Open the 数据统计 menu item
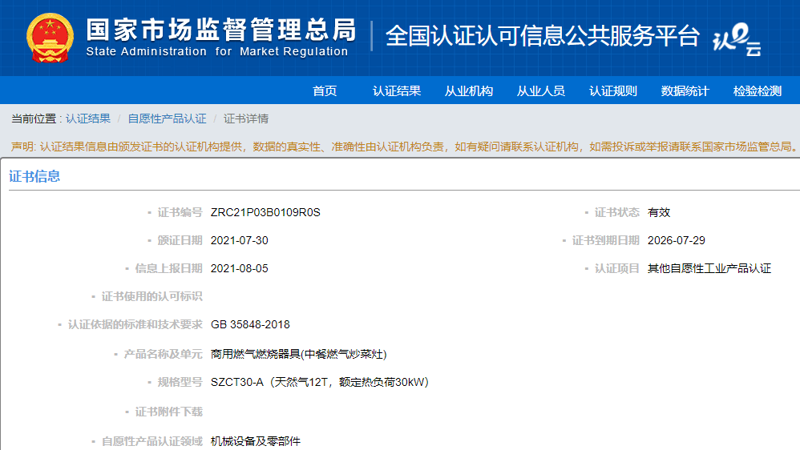Screen dimensions: 800x450 pyautogui.click(x=685, y=91)
